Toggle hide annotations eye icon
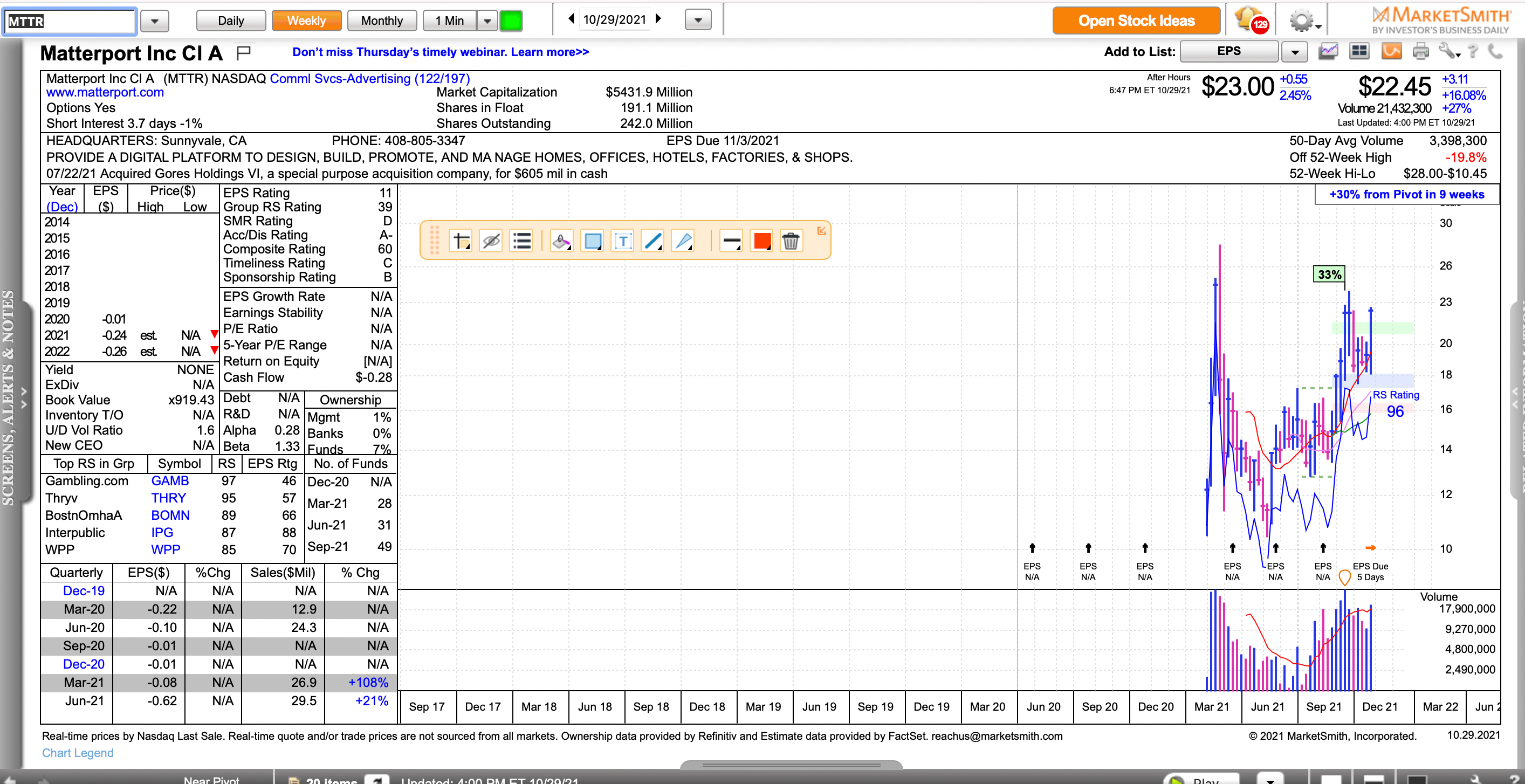The width and height of the screenshot is (1525, 784). point(491,241)
